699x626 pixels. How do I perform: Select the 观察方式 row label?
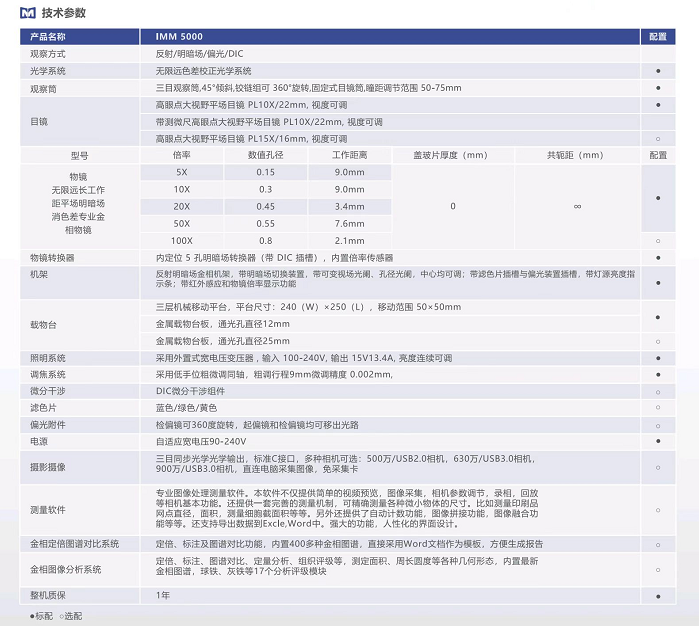(48, 54)
